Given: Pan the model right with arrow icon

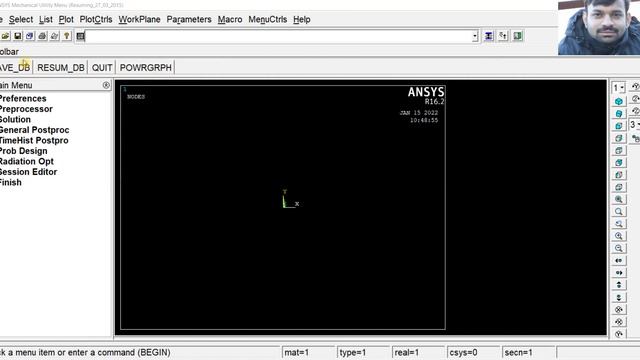Looking at the screenshot, I should [619, 273].
